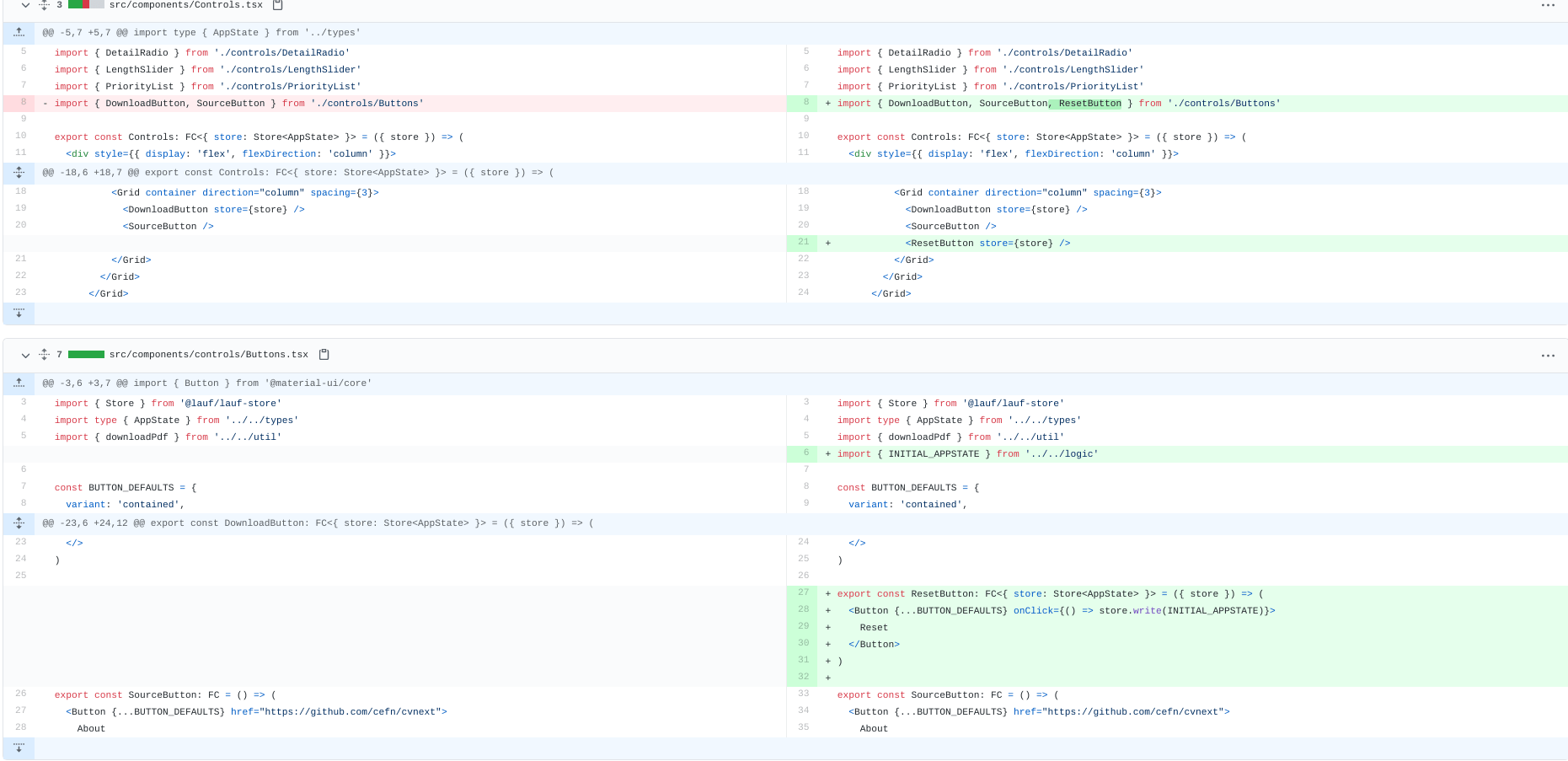Expand hidden lines between Controls.tsx hunks
This screenshot has width=1568, height=761.
pyautogui.click(x=19, y=172)
